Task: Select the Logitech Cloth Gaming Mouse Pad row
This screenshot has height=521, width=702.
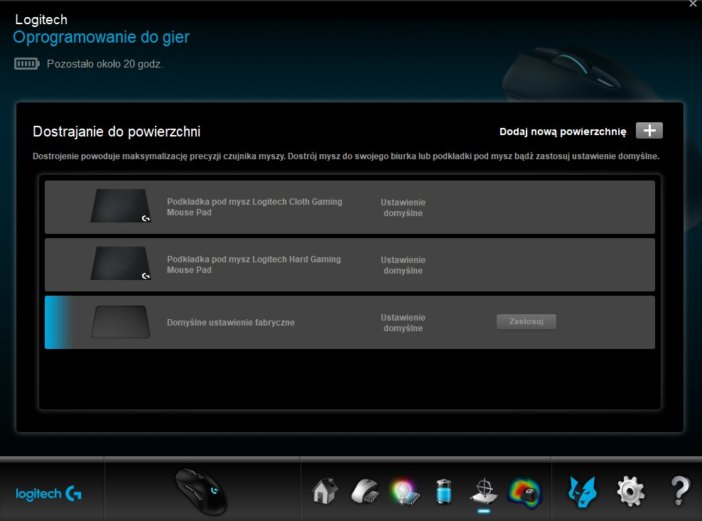Action: [350, 207]
